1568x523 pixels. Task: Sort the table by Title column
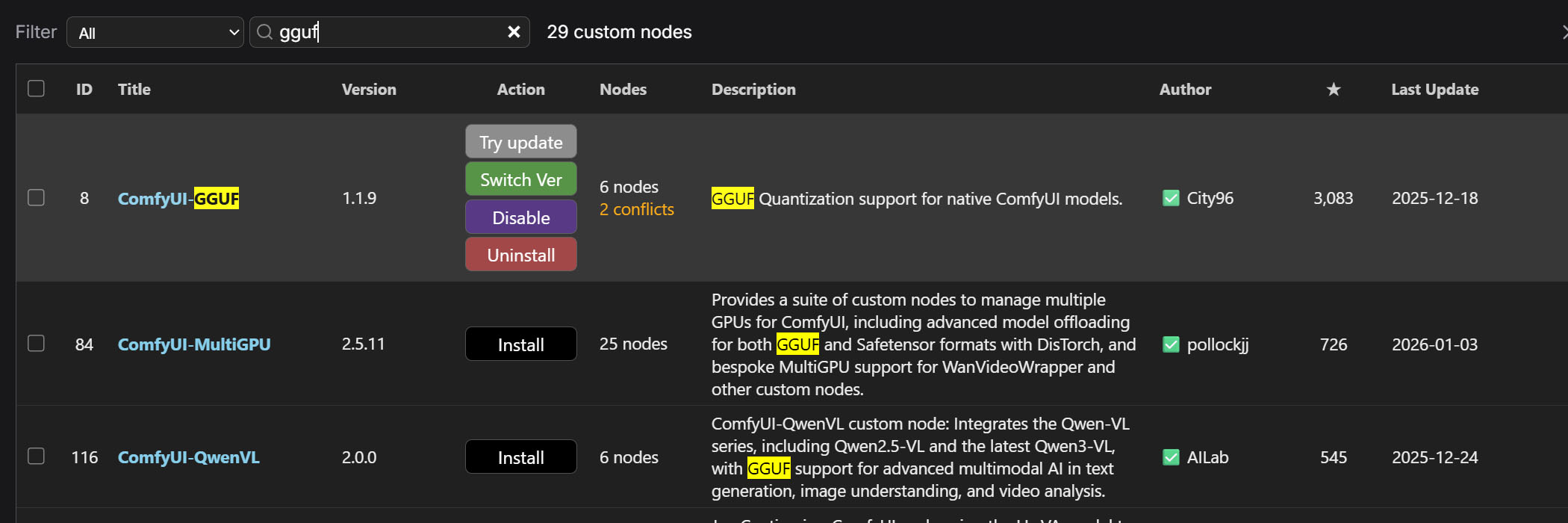pos(134,90)
